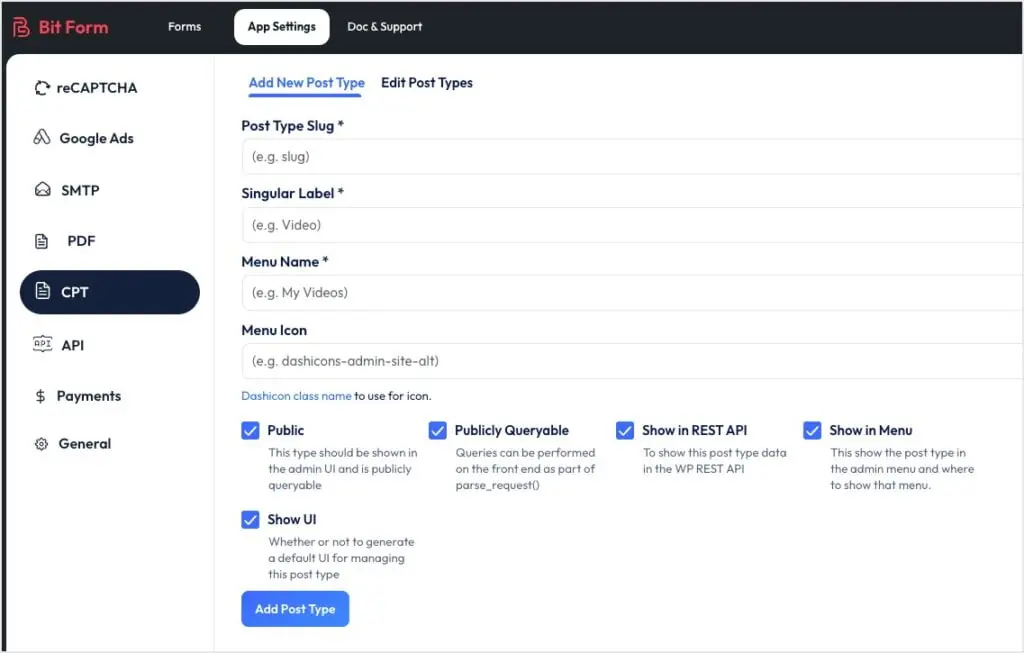This screenshot has width=1024, height=653.
Task: Open the Dashicon class name link
Action: [x=295, y=395]
